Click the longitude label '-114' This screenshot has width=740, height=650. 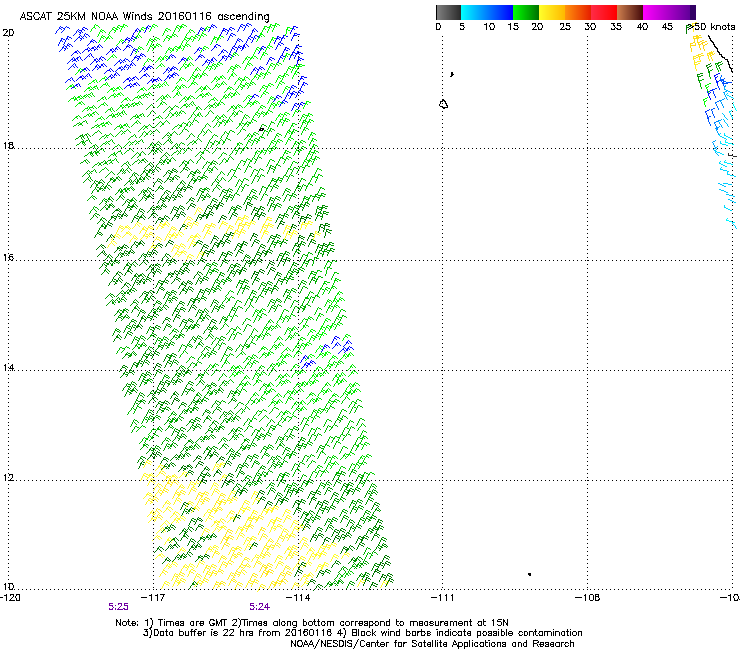(x=299, y=597)
